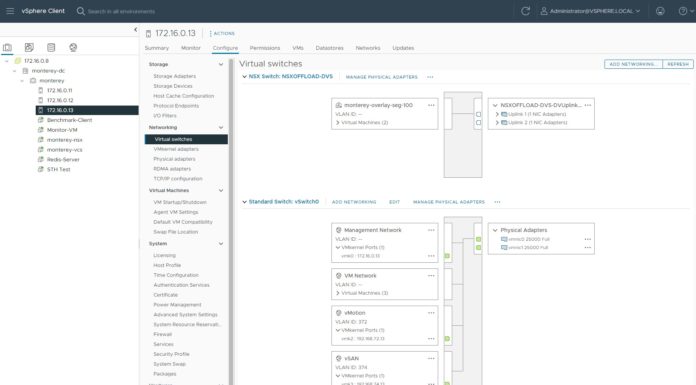Open the host Actions menu
This screenshot has height=385, width=696.
click(222, 33)
